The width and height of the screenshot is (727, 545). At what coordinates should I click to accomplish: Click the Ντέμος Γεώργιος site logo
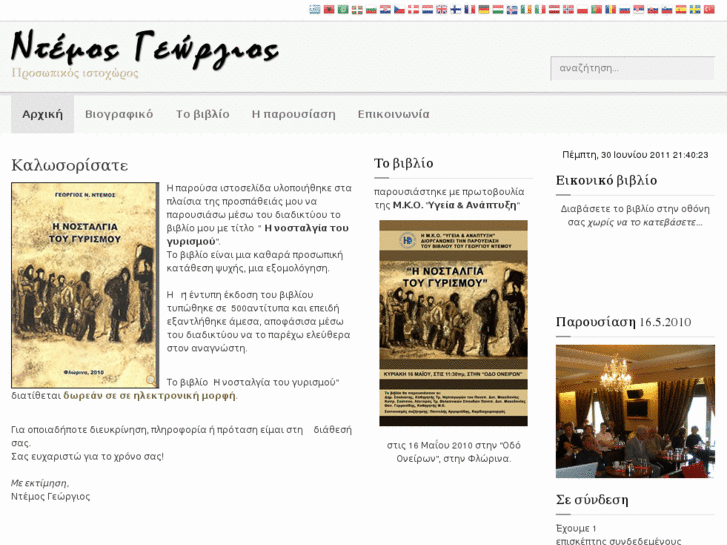pyautogui.click(x=145, y=49)
